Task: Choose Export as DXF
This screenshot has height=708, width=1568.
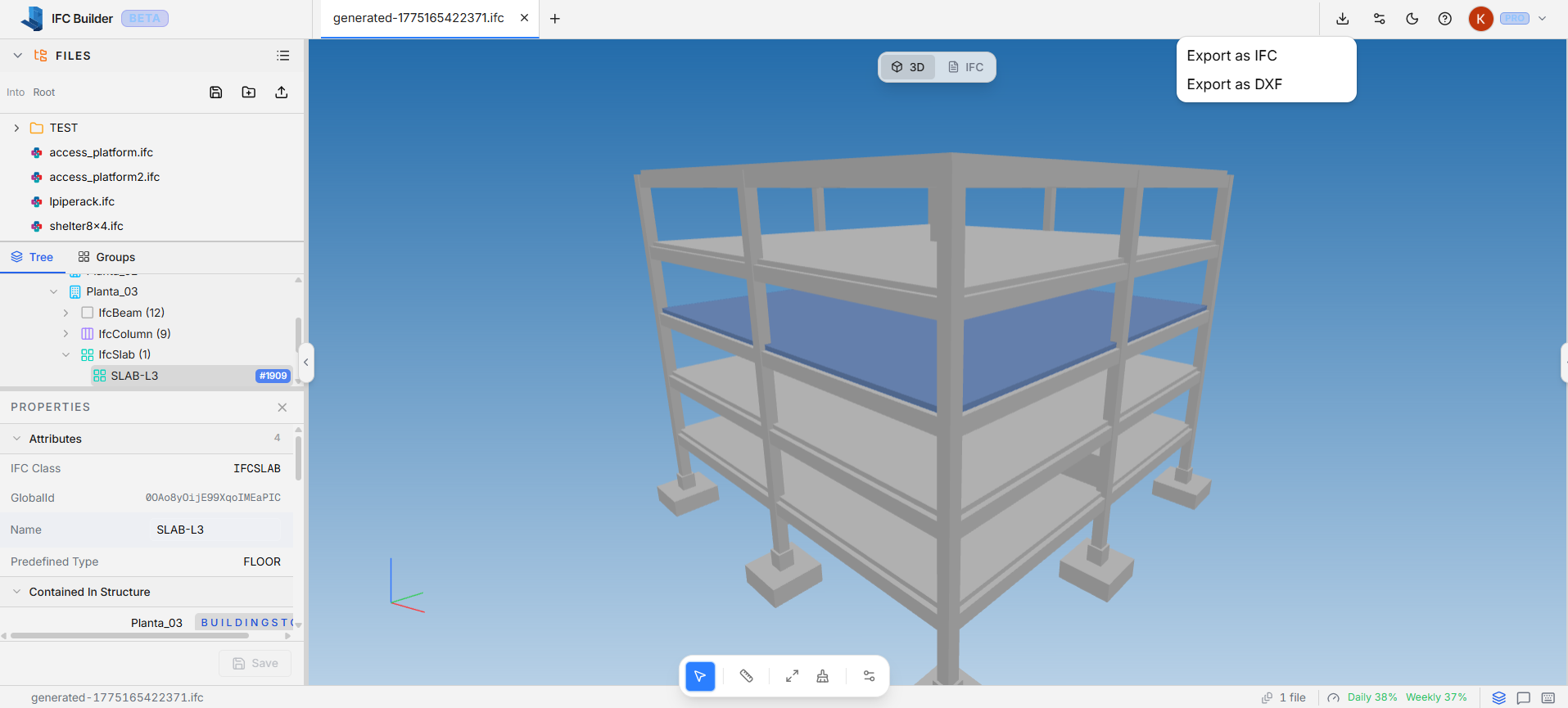Action: pyautogui.click(x=1234, y=84)
